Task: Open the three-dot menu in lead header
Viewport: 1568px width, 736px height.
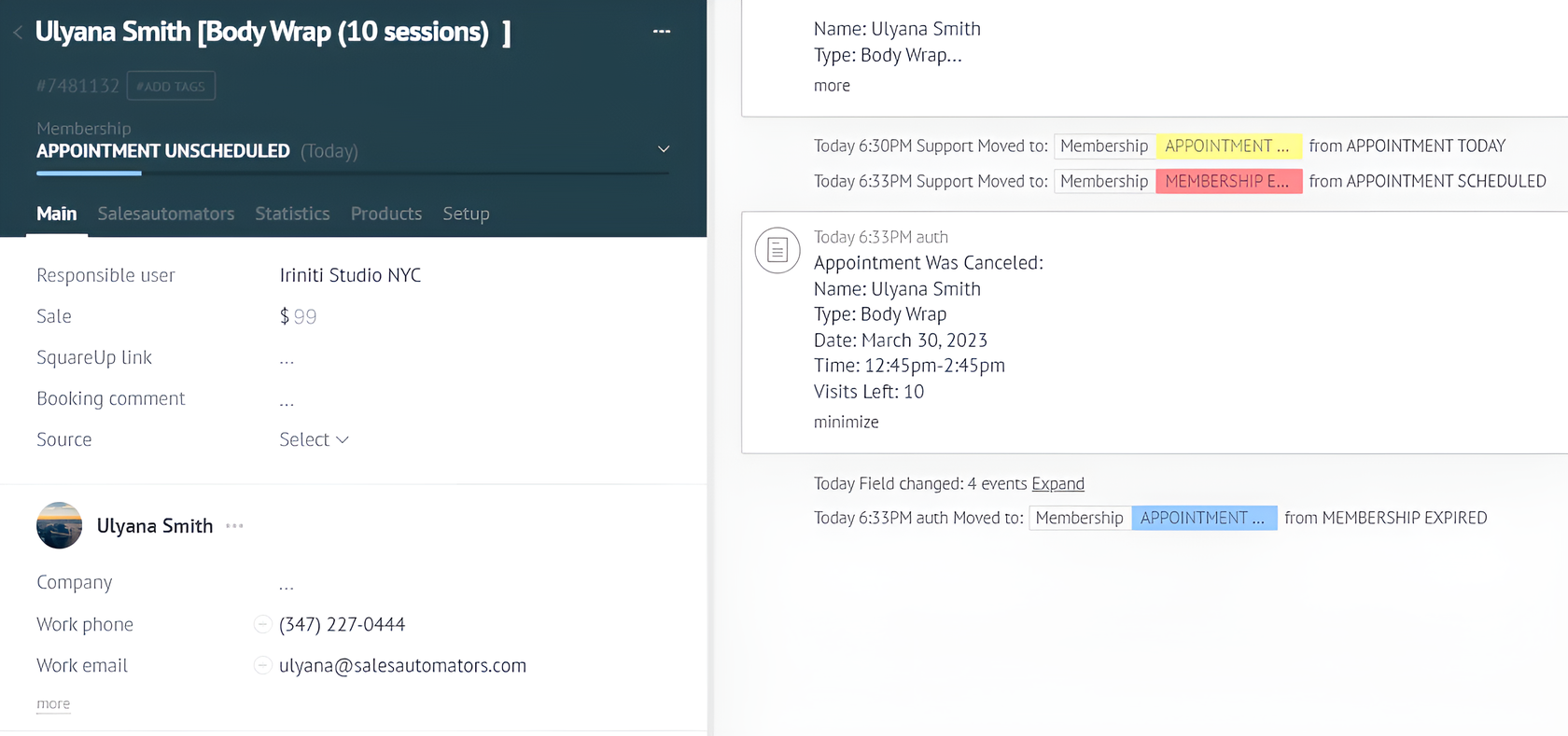Action: pyautogui.click(x=662, y=32)
